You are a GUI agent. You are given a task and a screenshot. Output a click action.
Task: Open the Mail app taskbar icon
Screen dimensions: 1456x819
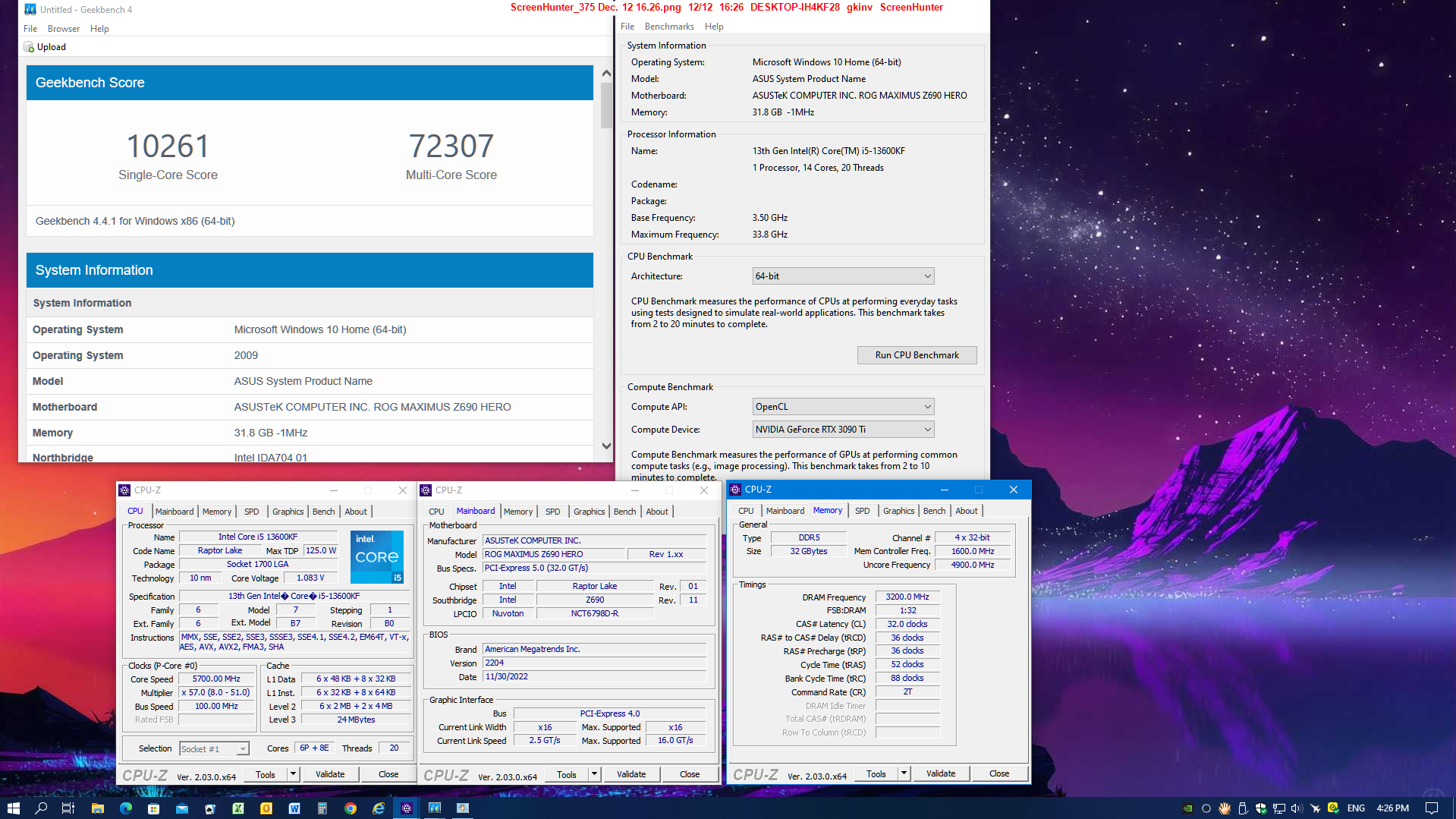(x=182, y=808)
